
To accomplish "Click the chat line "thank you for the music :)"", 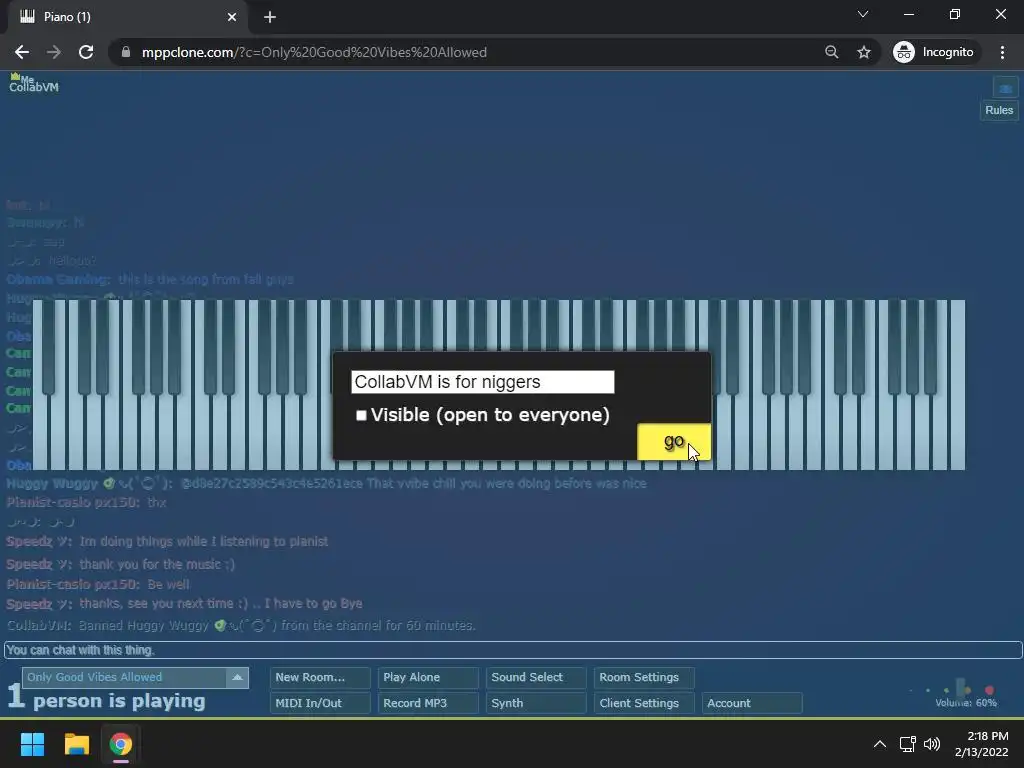I will tap(157, 564).
